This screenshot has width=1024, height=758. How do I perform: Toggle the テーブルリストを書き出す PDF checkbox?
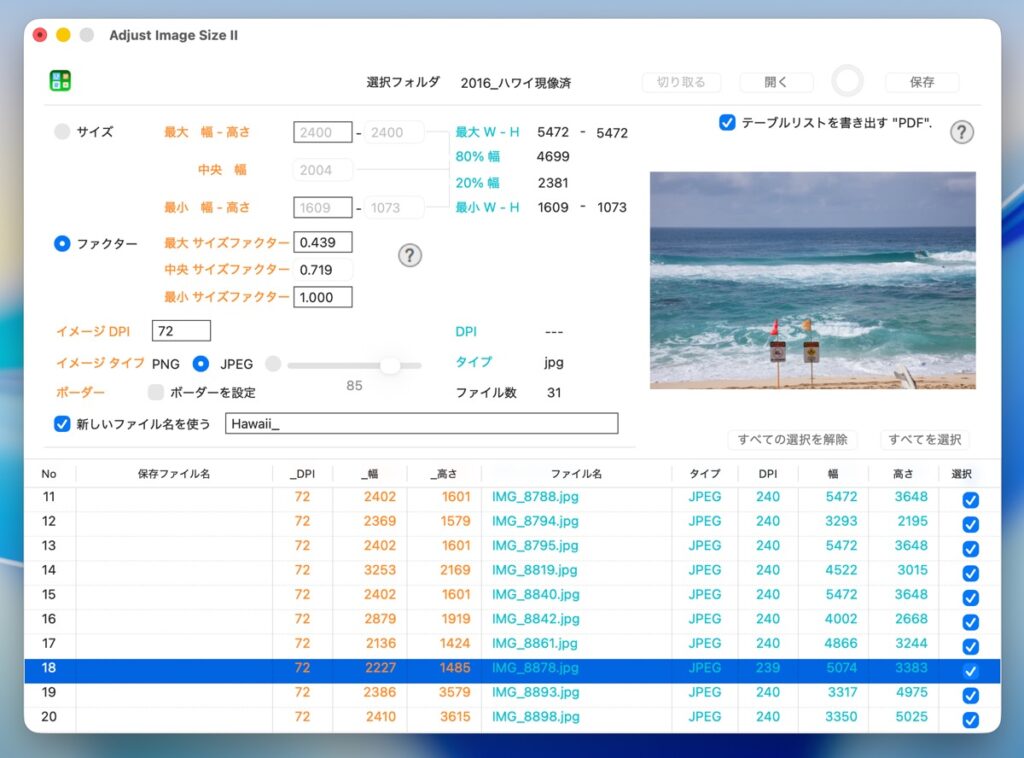(x=727, y=123)
